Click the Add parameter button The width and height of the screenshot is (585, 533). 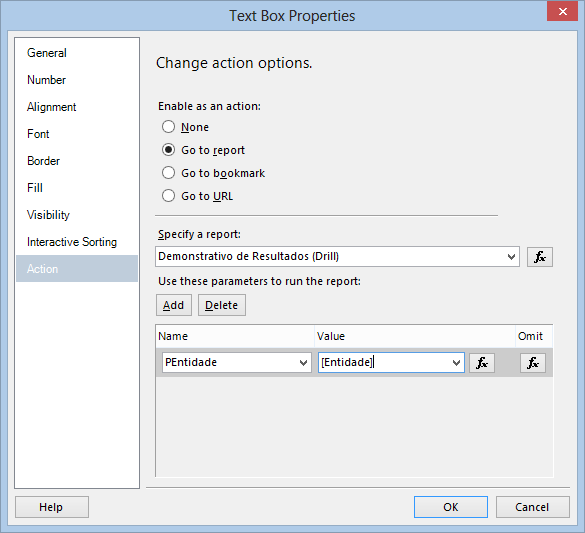pyautogui.click(x=173, y=305)
